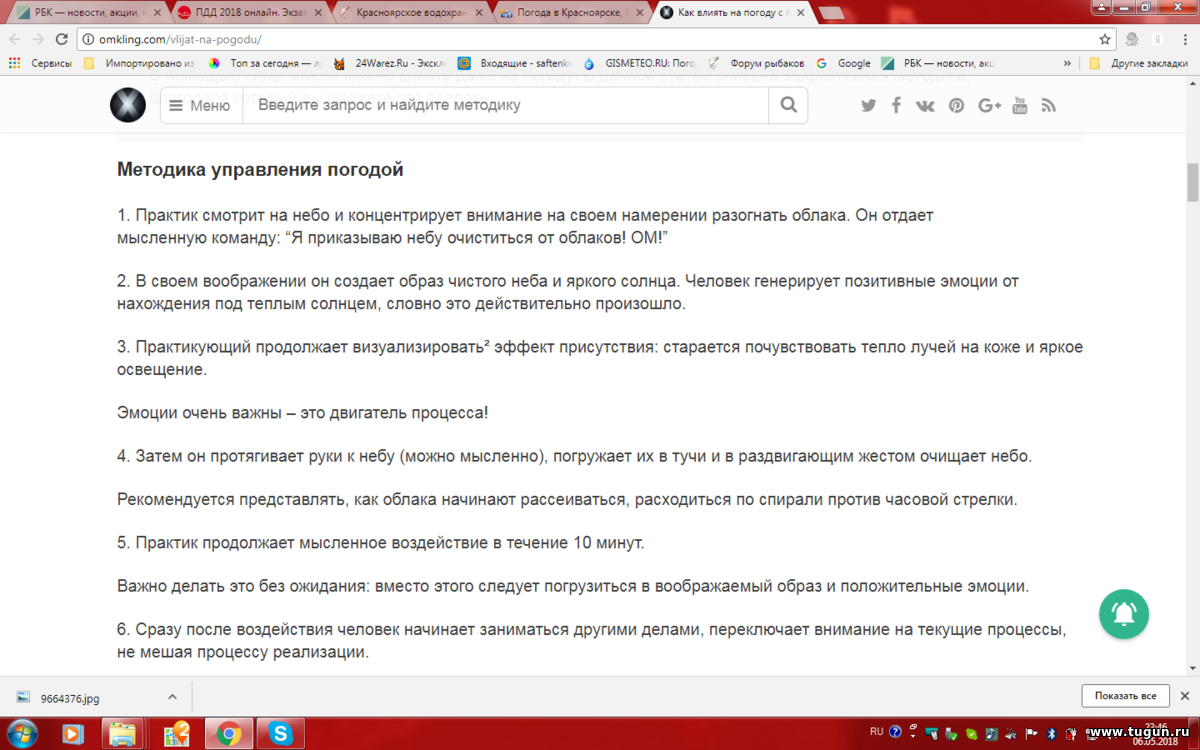This screenshot has width=1200, height=750.
Task: Open the Сервисы apps shortcut
Action: click(x=40, y=63)
